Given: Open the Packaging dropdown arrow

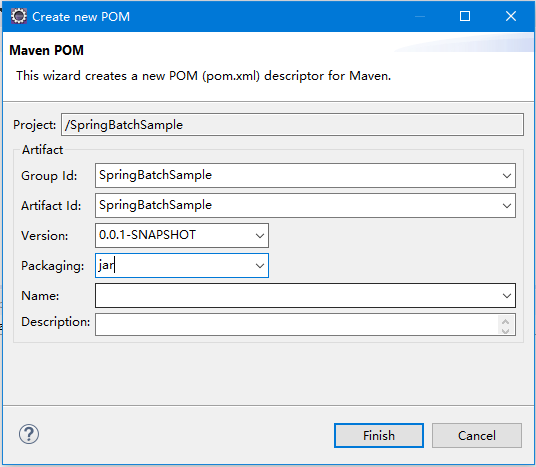Looking at the screenshot, I should tap(260, 266).
